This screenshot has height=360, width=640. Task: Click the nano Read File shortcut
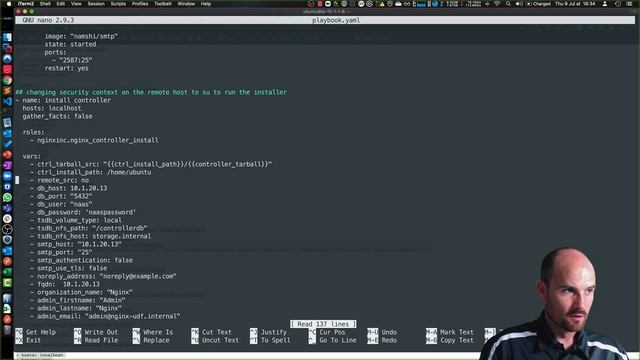tap(96, 340)
